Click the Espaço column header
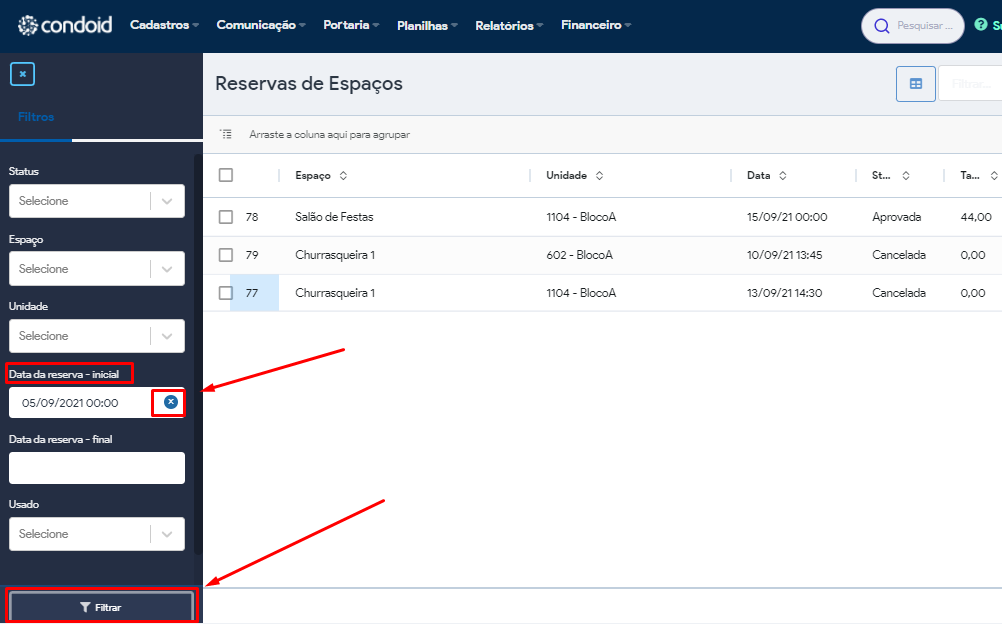 tap(312, 176)
